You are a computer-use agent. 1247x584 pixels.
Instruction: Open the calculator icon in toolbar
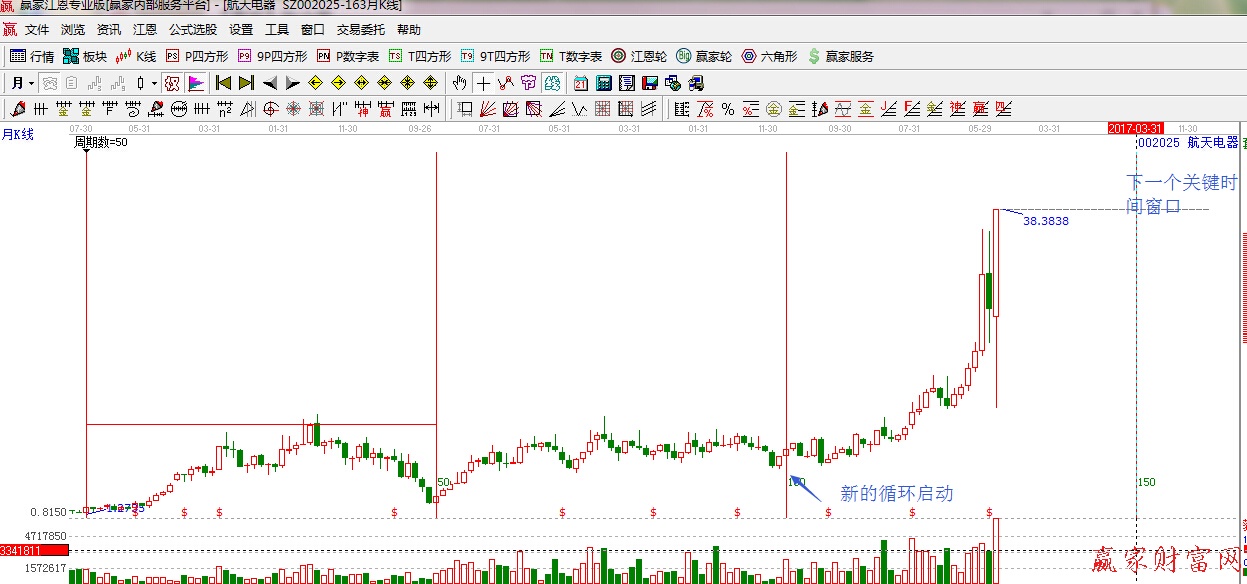604,83
